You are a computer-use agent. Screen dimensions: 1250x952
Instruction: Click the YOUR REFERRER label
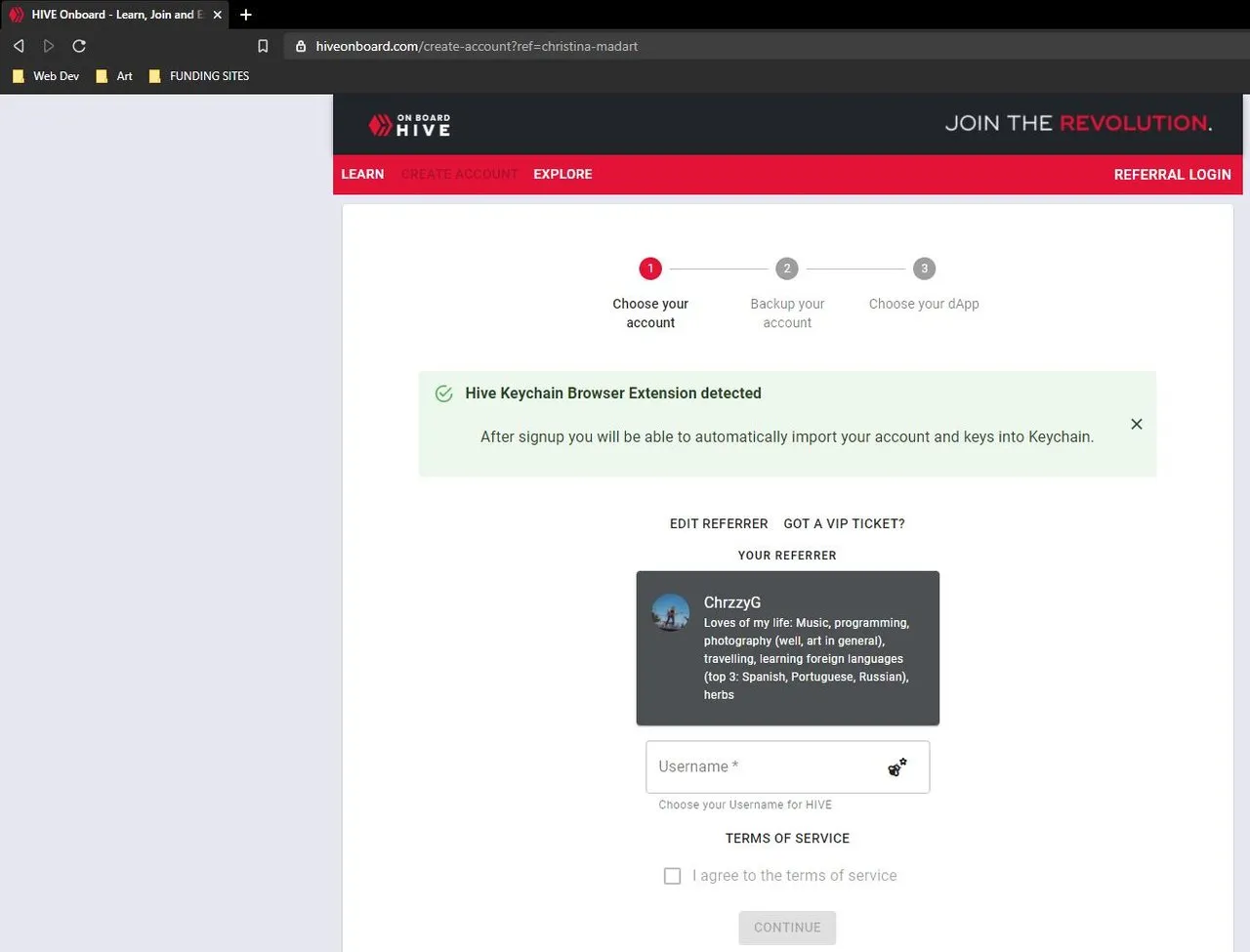click(787, 556)
